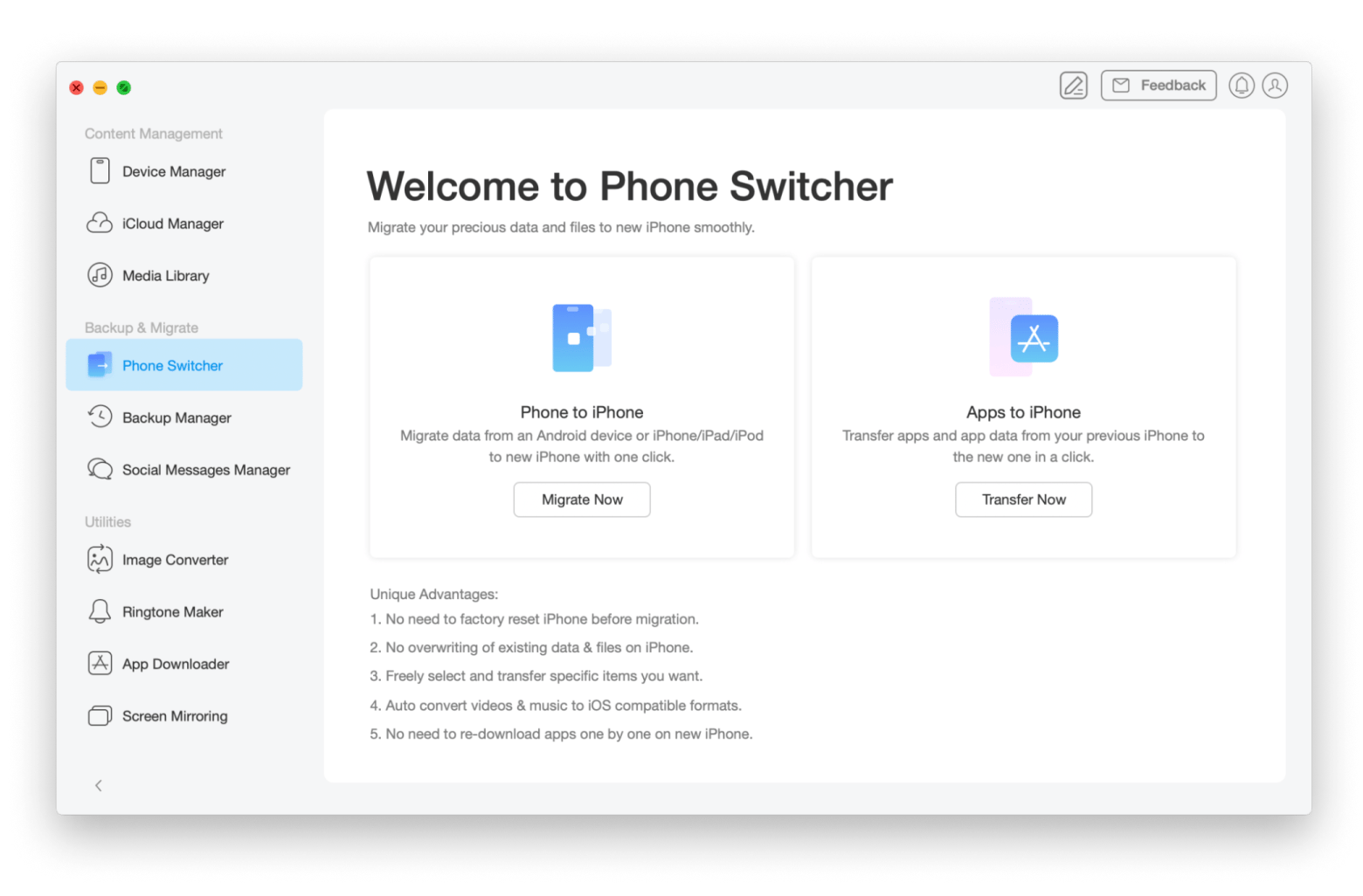Open Social Messages Manager chat icon
This screenshot has height=896, width=1363.
[x=100, y=470]
